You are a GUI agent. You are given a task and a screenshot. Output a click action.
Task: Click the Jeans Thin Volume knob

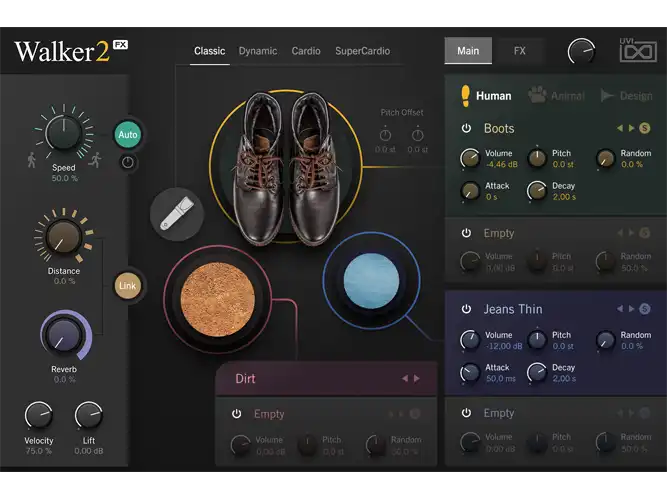(470, 340)
